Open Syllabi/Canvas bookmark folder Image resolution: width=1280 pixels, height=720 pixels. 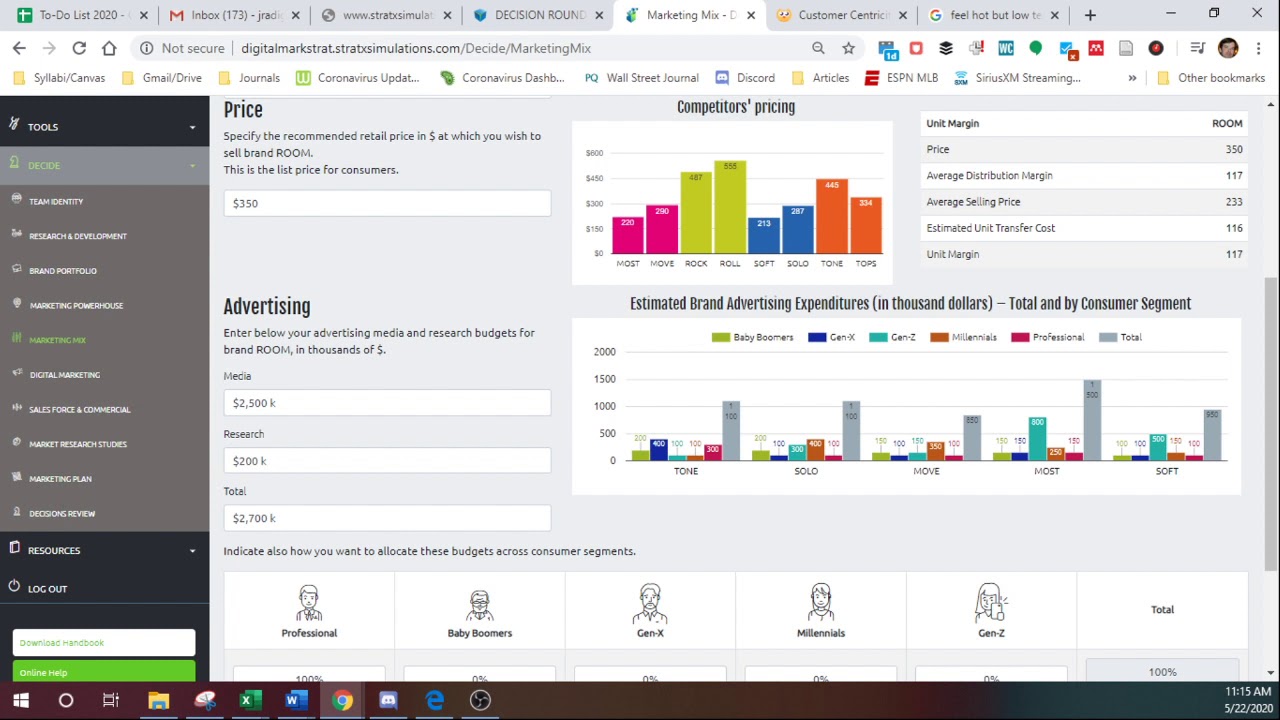(59, 78)
